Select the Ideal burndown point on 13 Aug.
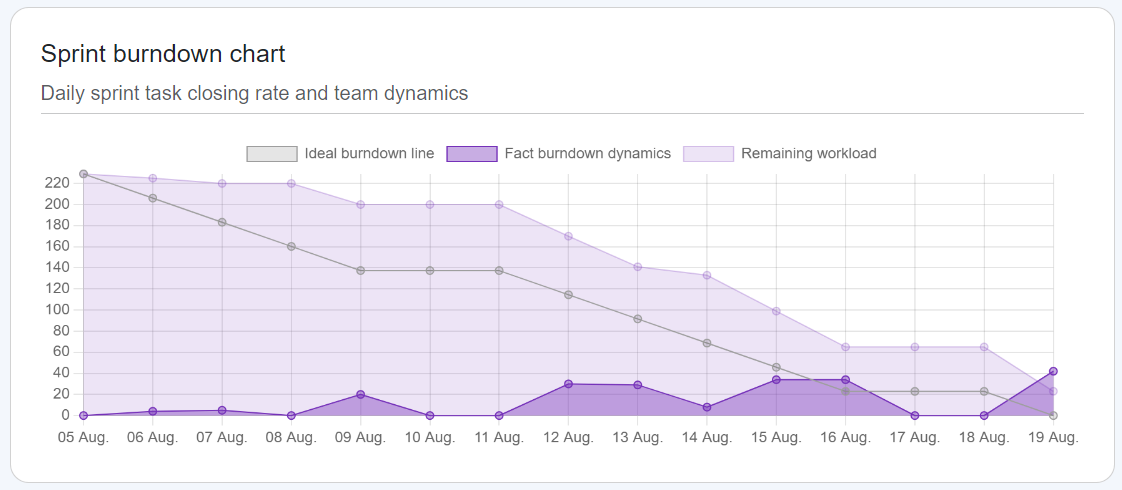Viewport: 1122px width, 490px height. (638, 319)
